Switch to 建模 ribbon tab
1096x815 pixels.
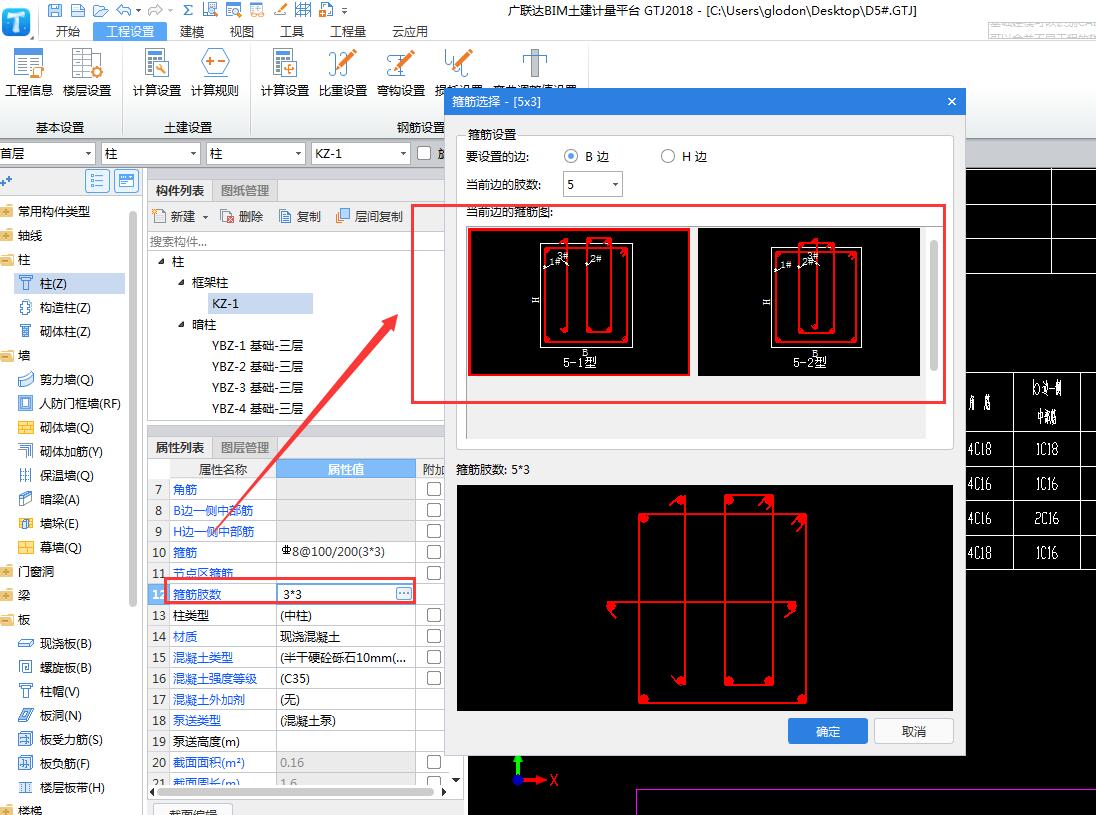click(192, 31)
